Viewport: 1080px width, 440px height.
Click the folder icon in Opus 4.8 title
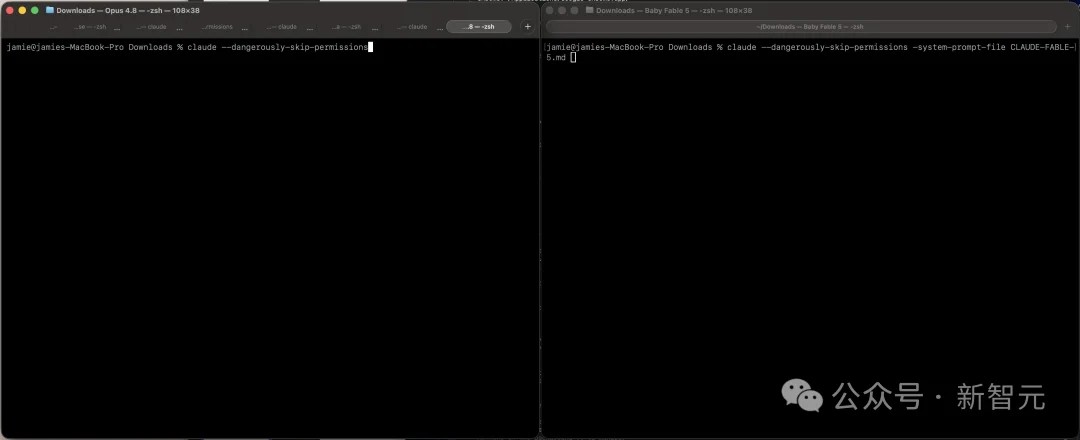point(50,10)
